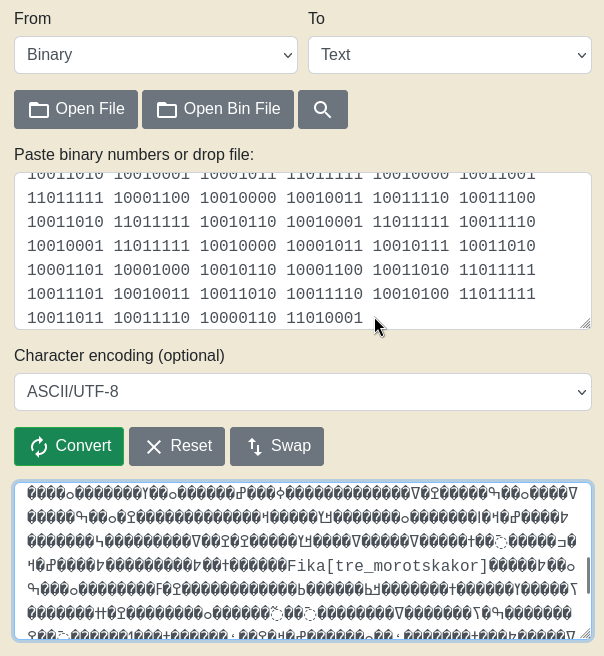Click the "From" label
This screenshot has height=656, width=604.
tap(33, 19)
